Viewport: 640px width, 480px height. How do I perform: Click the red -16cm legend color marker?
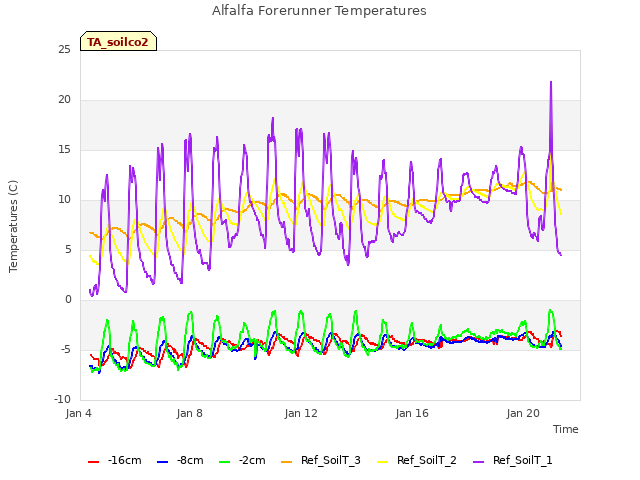click(x=93, y=462)
